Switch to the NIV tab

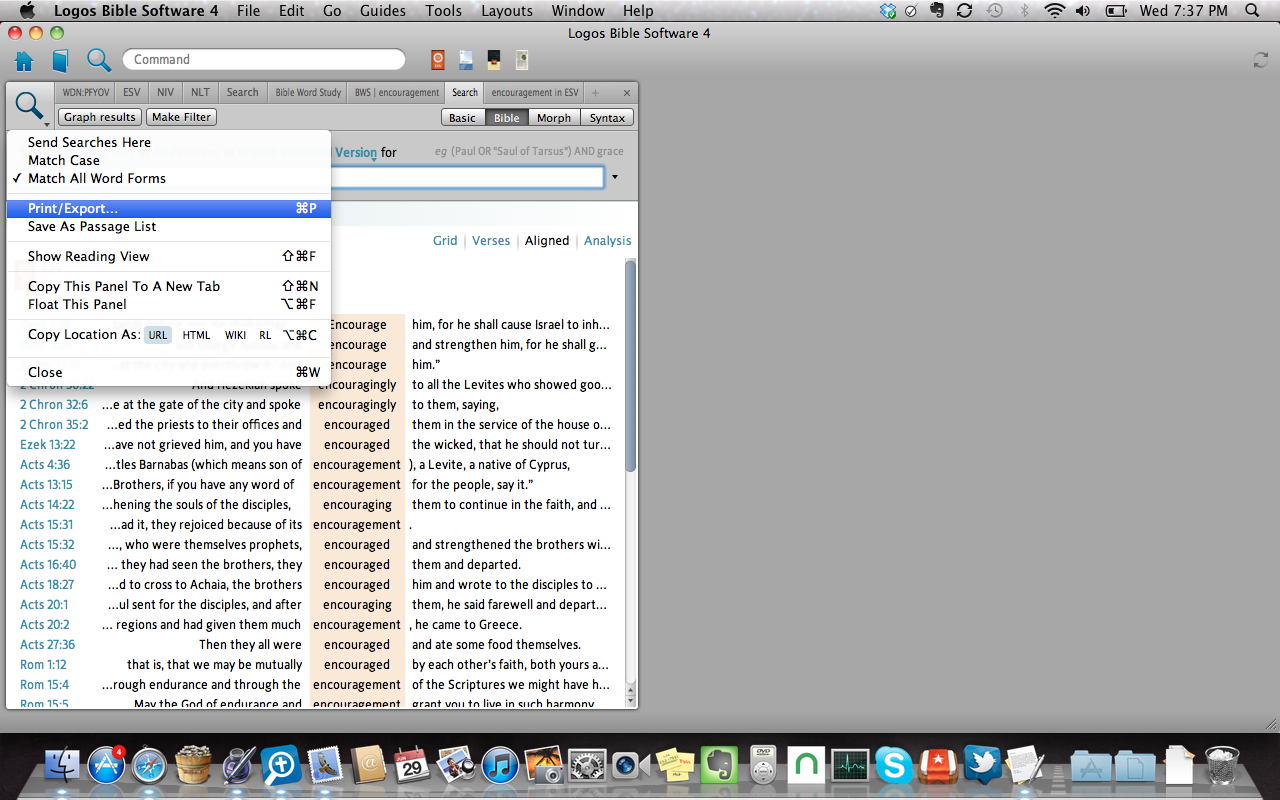tap(165, 93)
